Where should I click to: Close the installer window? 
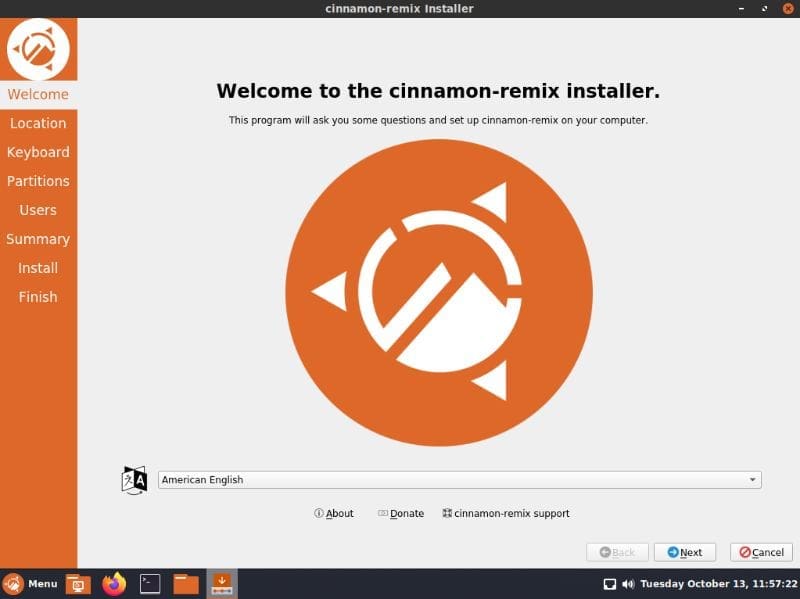click(x=788, y=9)
